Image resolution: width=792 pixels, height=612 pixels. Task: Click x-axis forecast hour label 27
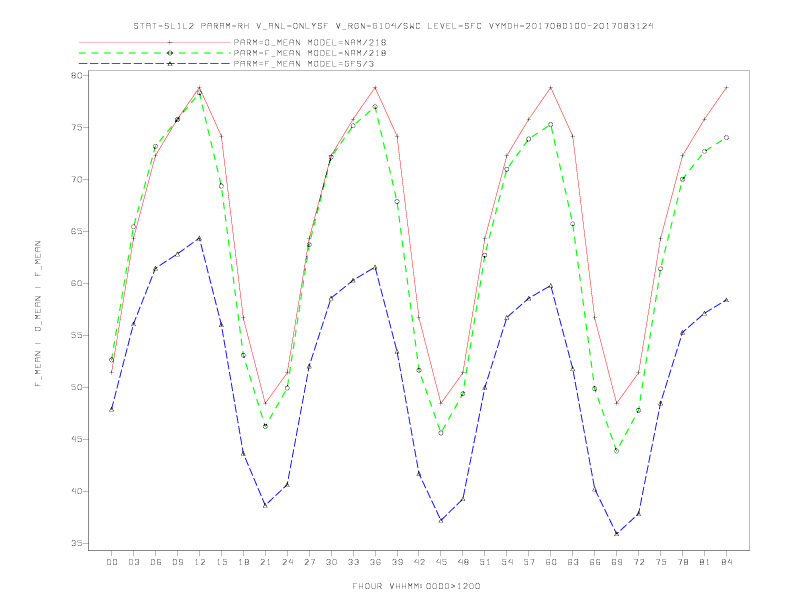(309, 562)
